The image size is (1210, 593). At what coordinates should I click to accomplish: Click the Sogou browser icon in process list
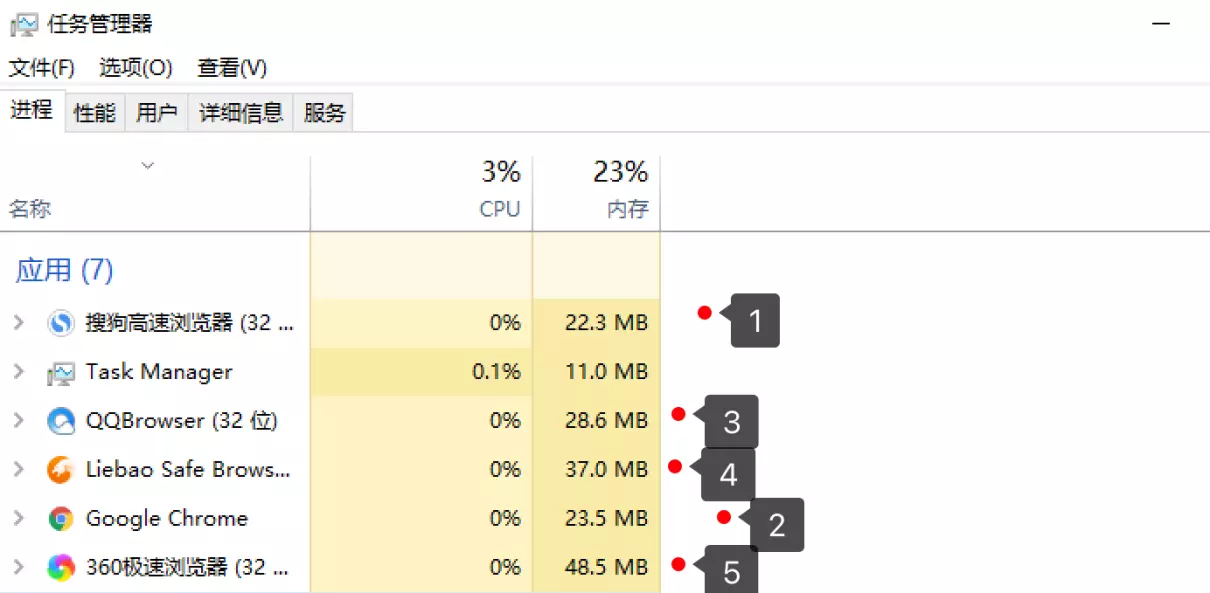pyautogui.click(x=61, y=323)
